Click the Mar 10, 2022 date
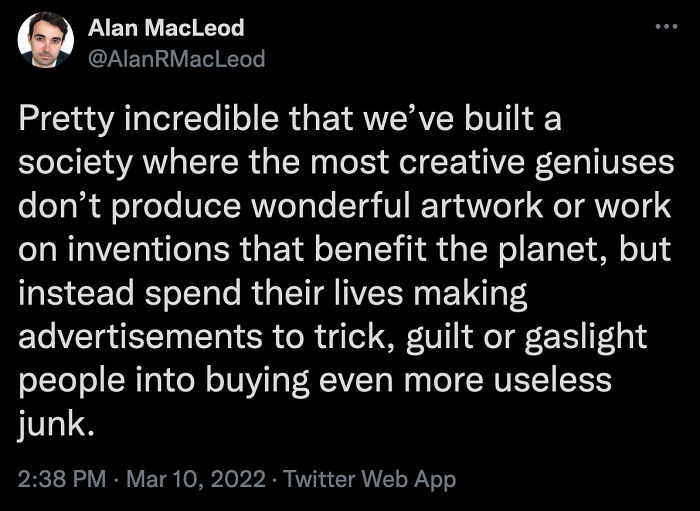Screen dimensions: 700x511 [x=196, y=479]
